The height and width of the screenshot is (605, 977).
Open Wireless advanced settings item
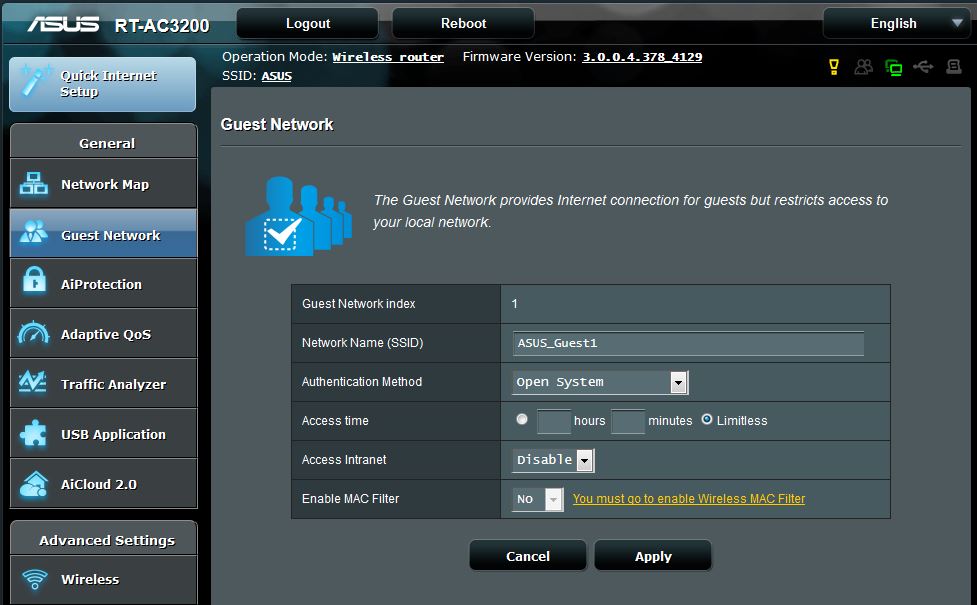click(x=103, y=579)
